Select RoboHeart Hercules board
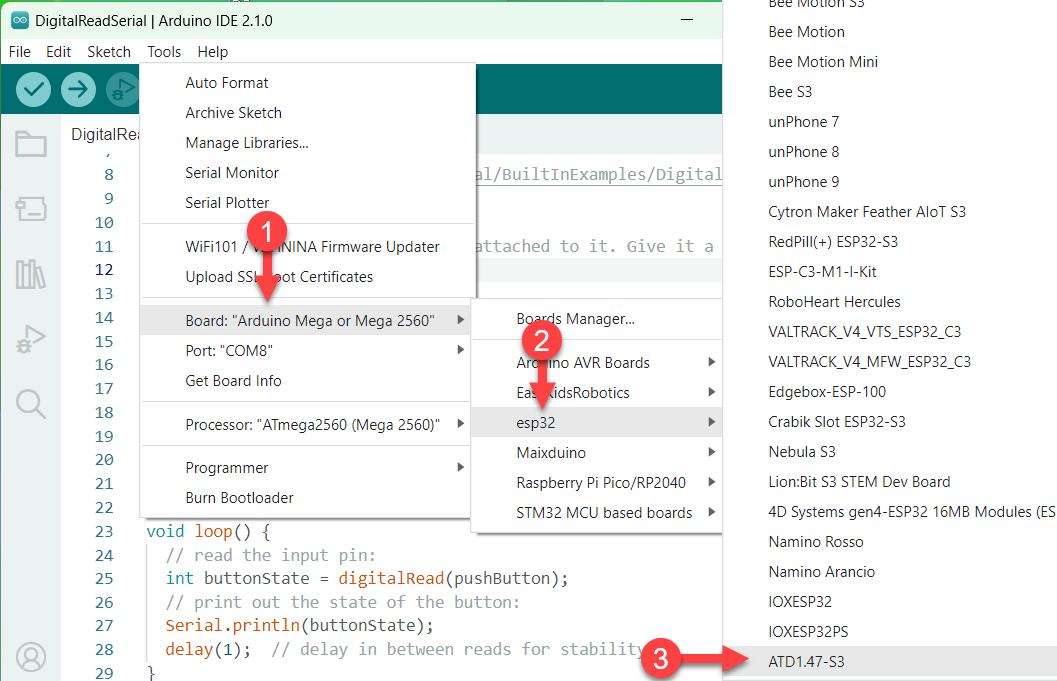The width and height of the screenshot is (1057, 681). [x=890, y=302]
